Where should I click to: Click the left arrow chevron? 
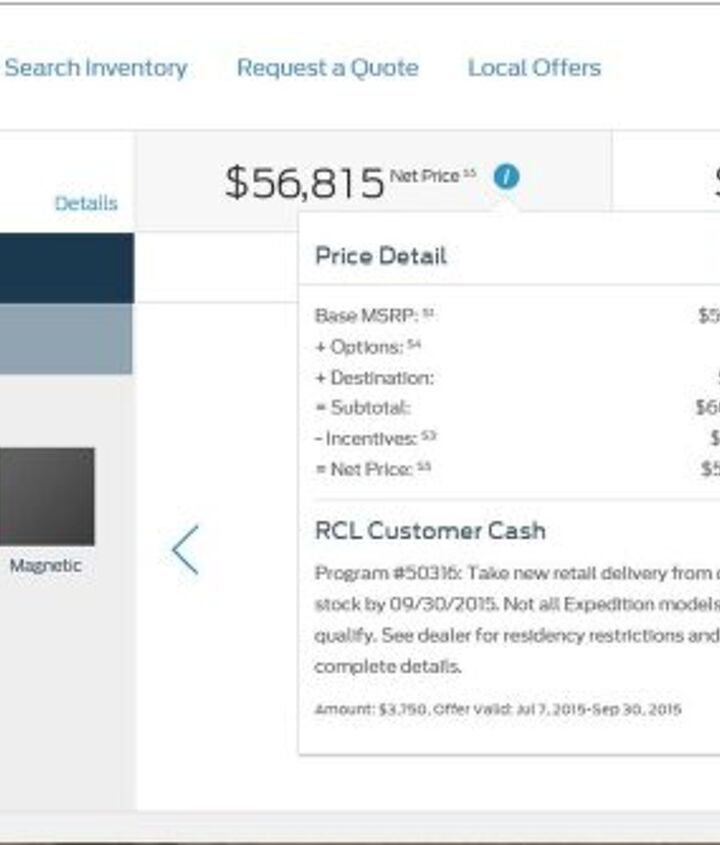click(x=185, y=550)
